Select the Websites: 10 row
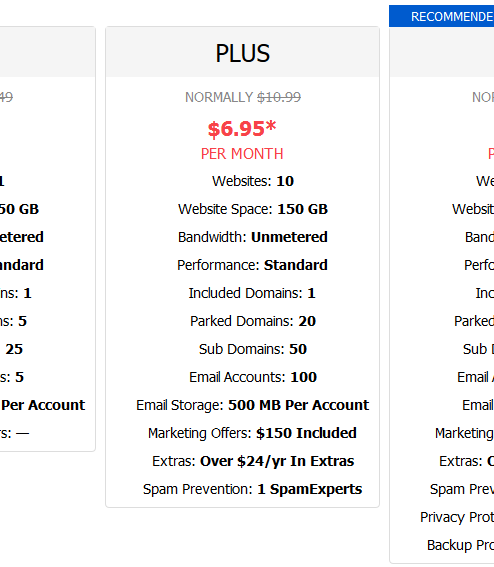Image resolution: width=494 pixels, height=567 pixels. [253, 181]
